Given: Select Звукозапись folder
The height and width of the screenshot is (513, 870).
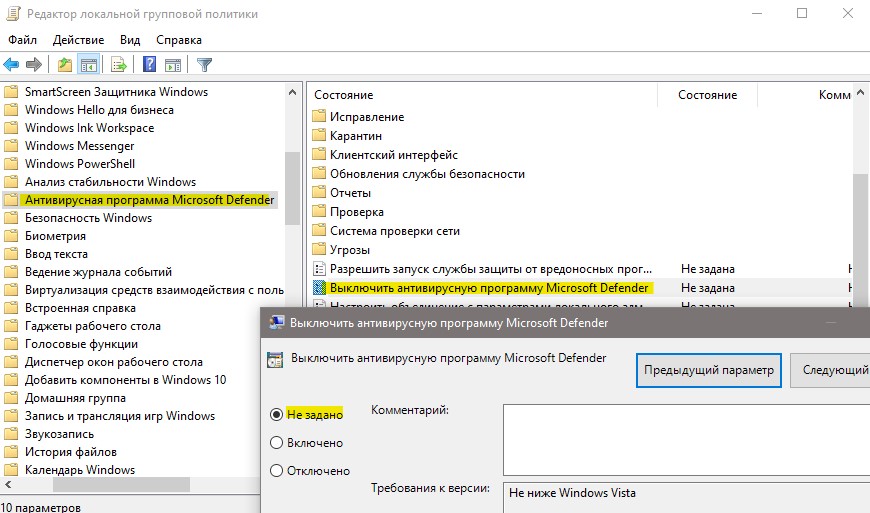Looking at the screenshot, I should tap(59, 434).
